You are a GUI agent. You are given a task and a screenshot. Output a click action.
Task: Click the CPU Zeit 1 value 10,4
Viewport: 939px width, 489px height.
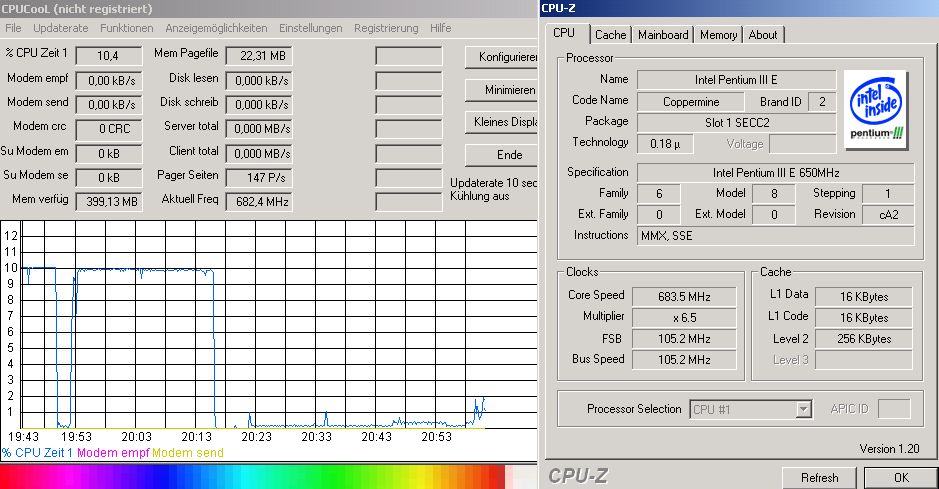click(108, 56)
